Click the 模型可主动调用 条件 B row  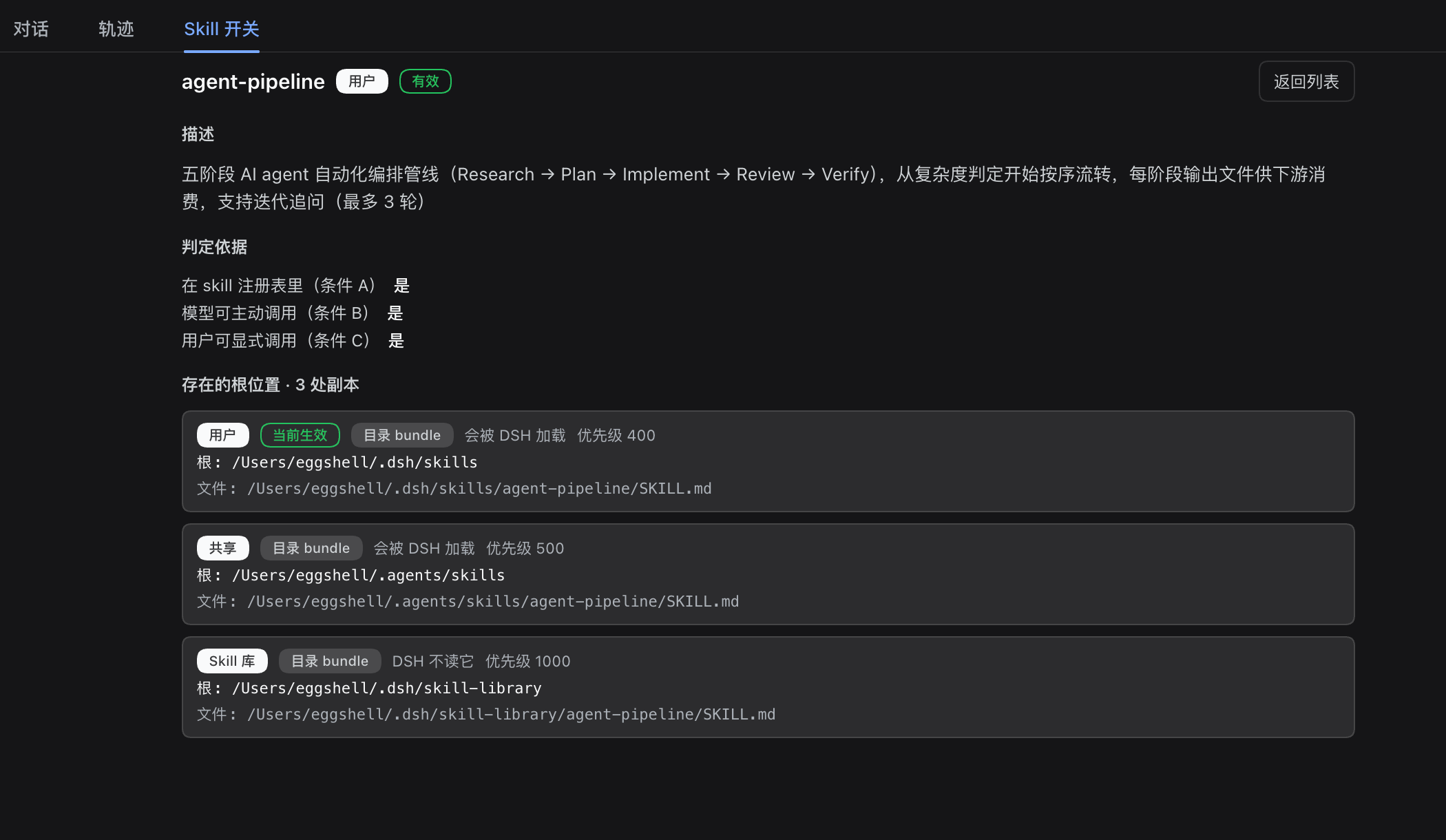tap(293, 313)
